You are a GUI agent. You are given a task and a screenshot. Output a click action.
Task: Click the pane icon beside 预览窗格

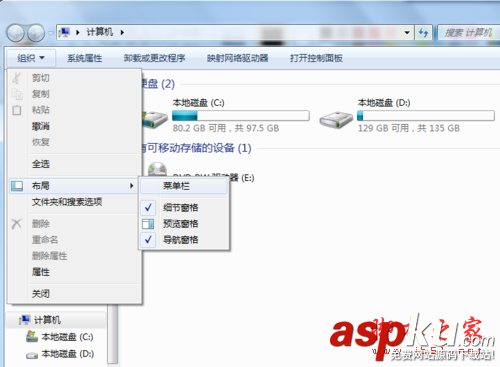tap(148, 224)
